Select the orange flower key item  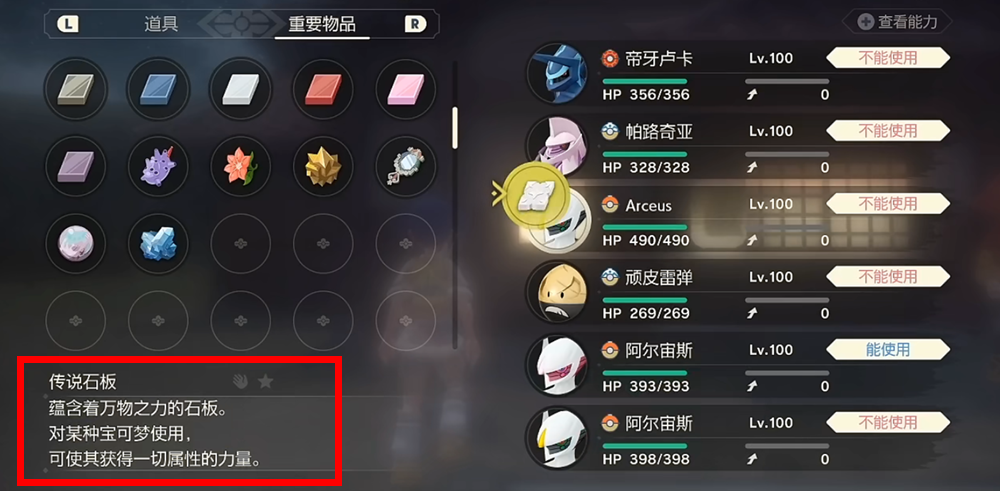click(240, 166)
